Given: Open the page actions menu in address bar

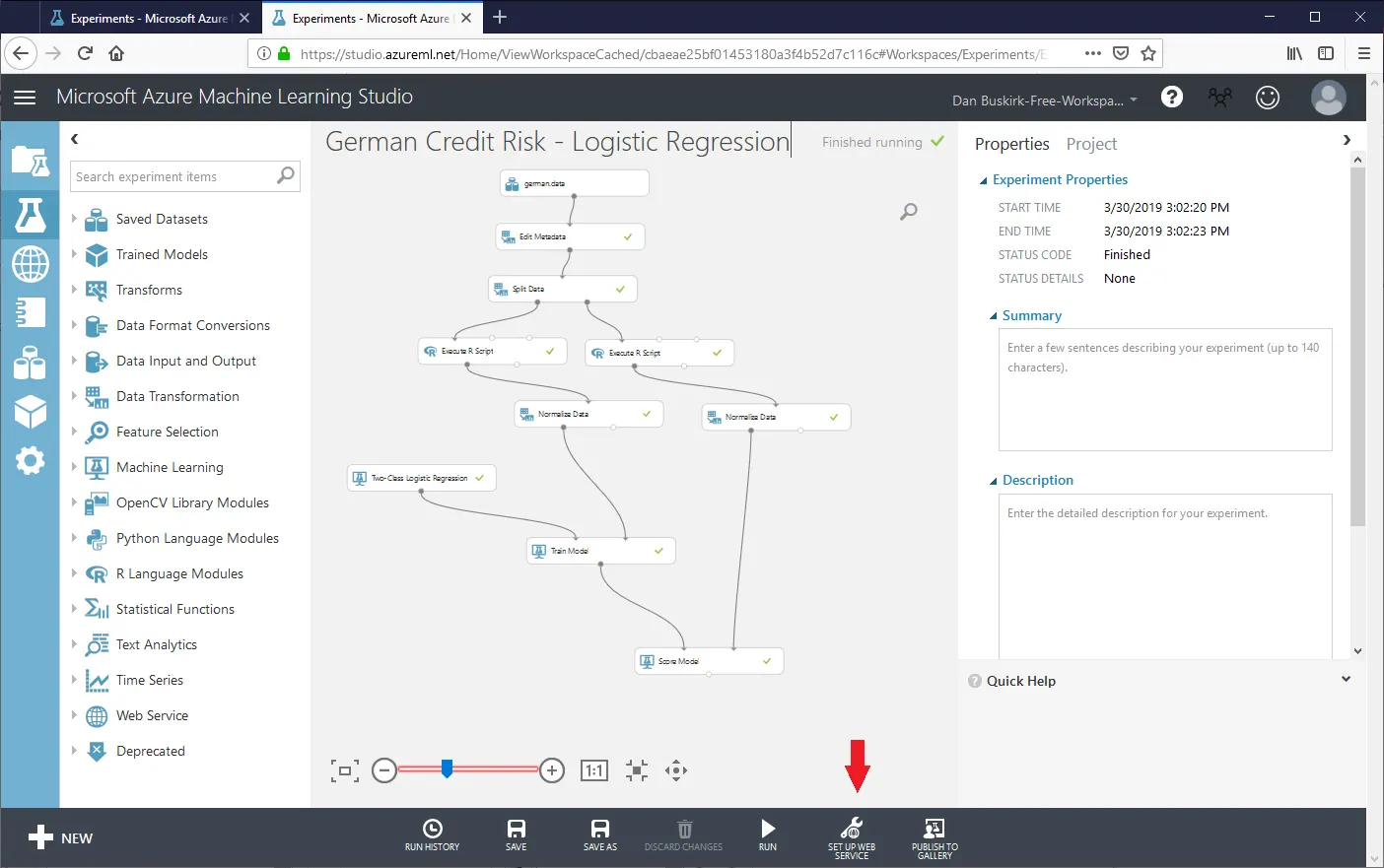Looking at the screenshot, I should point(1092,53).
